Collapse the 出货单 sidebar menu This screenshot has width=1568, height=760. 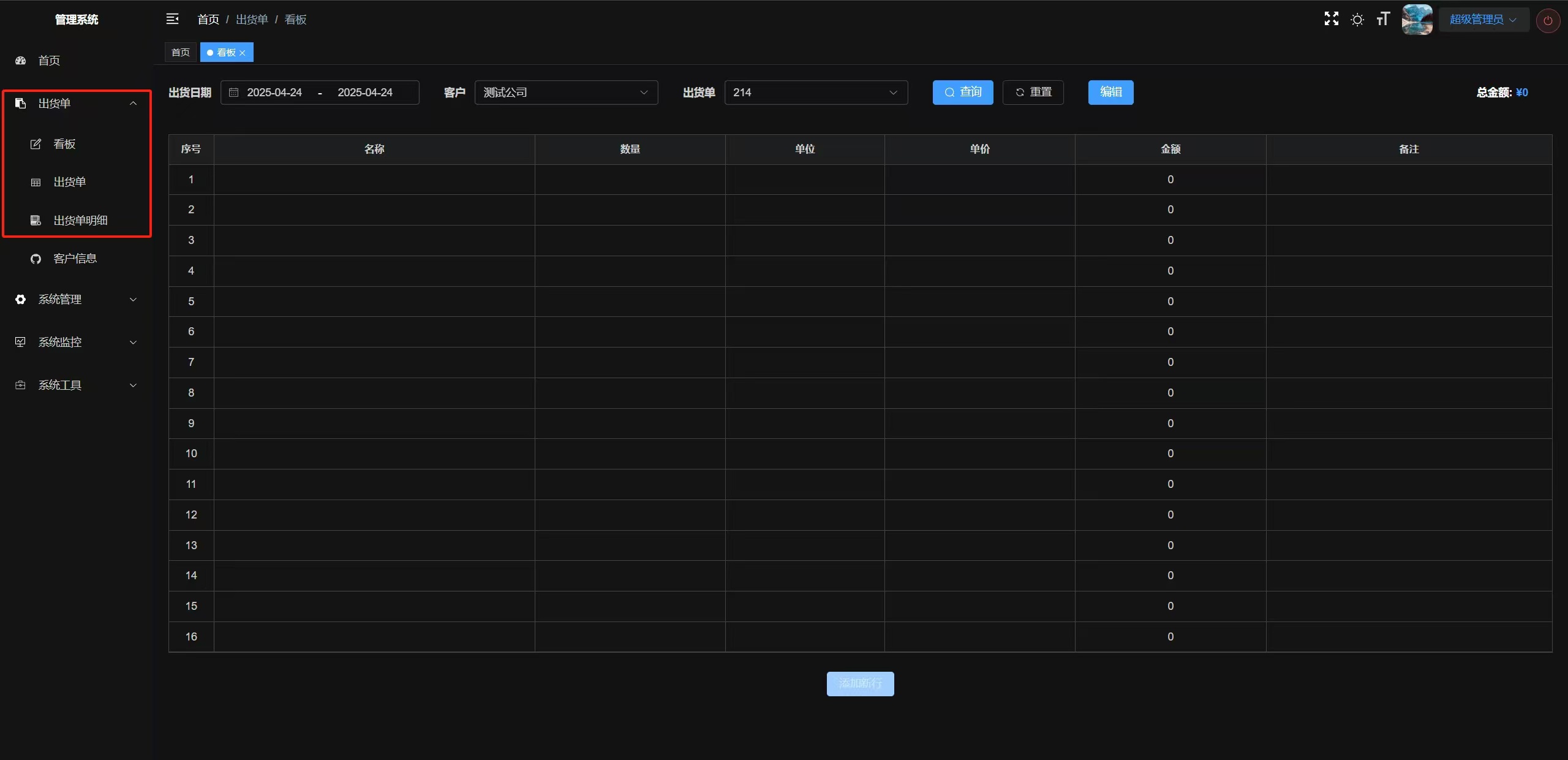pyautogui.click(x=77, y=103)
